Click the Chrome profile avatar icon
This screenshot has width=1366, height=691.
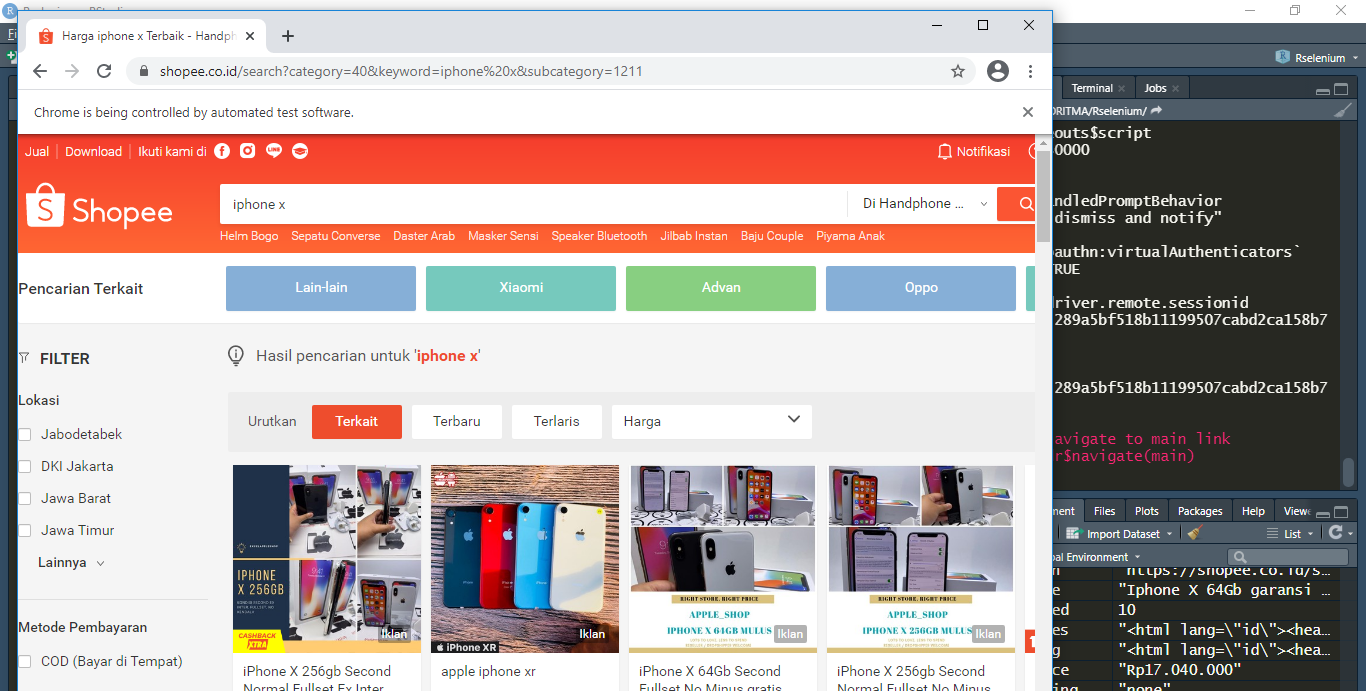point(997,71)
